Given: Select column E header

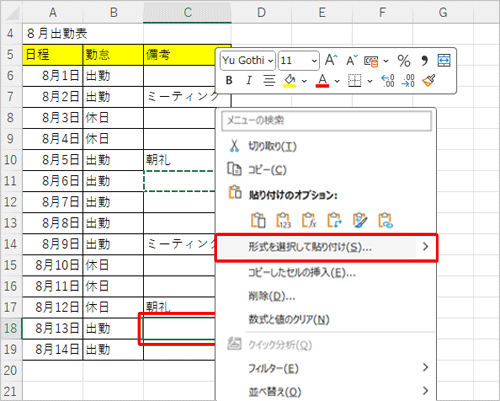Looking at the screenshot, I should 322,12.
